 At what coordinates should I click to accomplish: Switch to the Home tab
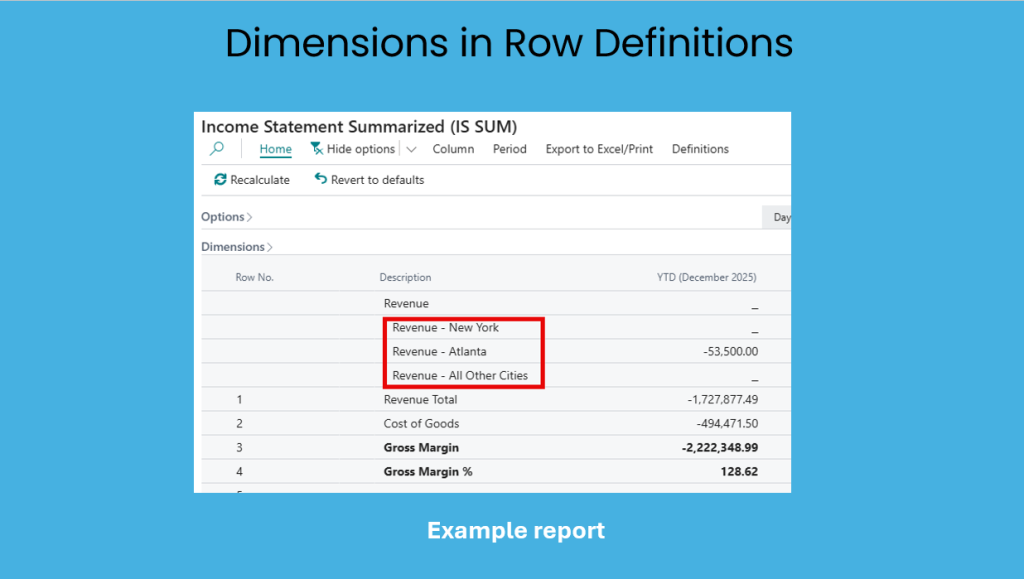(275, 149)
